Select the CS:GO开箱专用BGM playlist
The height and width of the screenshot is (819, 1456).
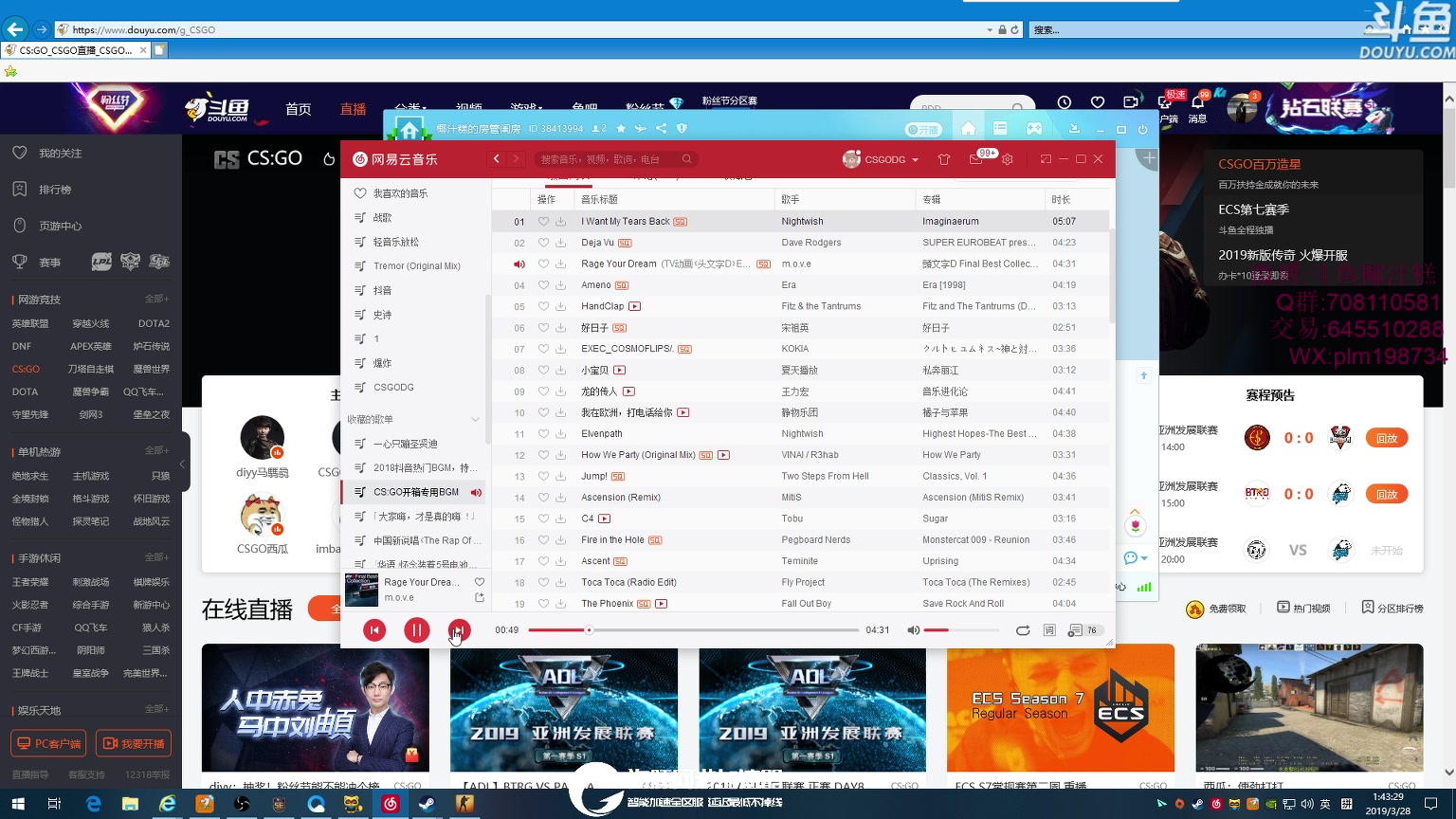coord(415,492)
